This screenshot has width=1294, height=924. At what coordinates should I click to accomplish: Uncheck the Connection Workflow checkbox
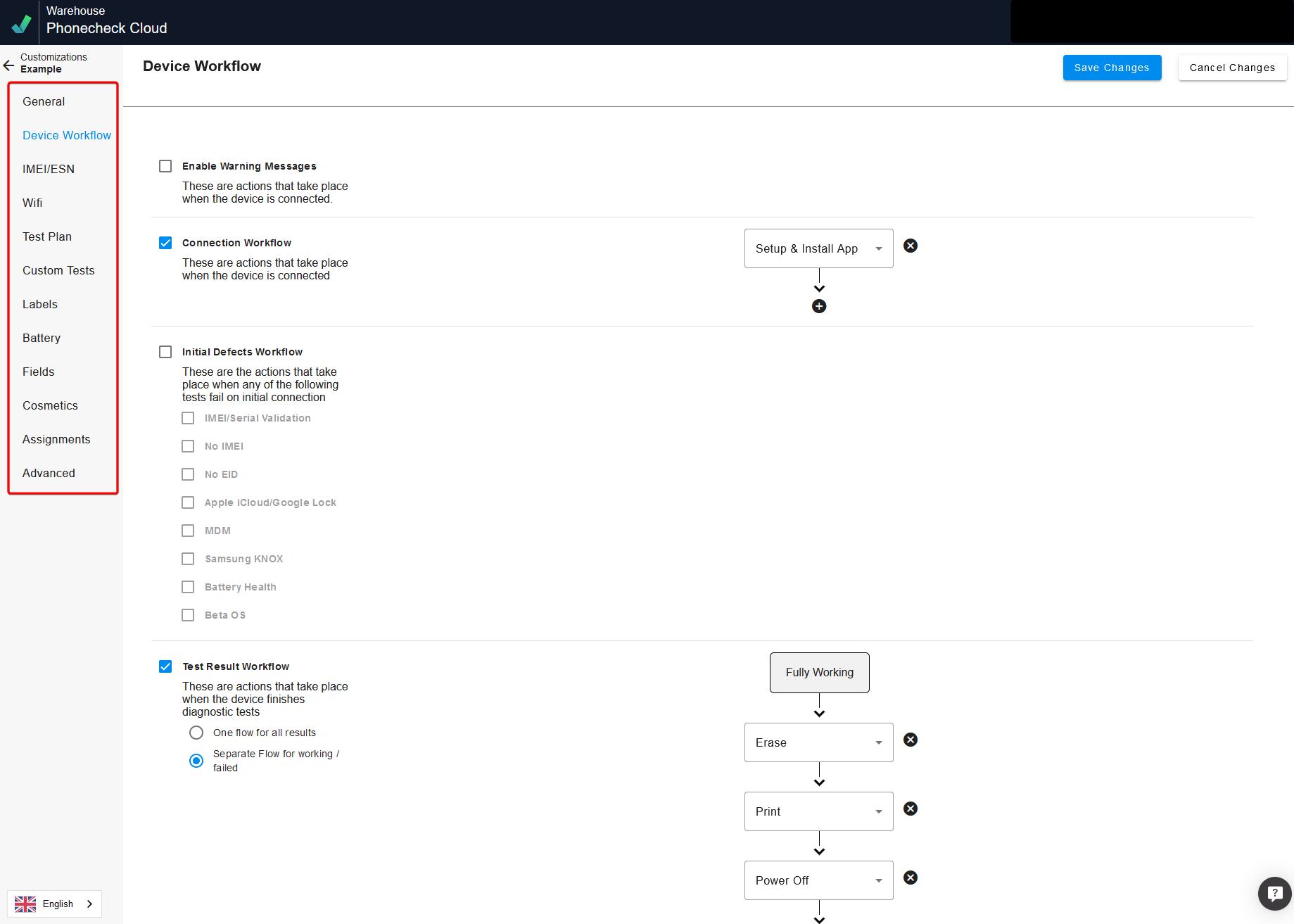click(x=165, y=243)
